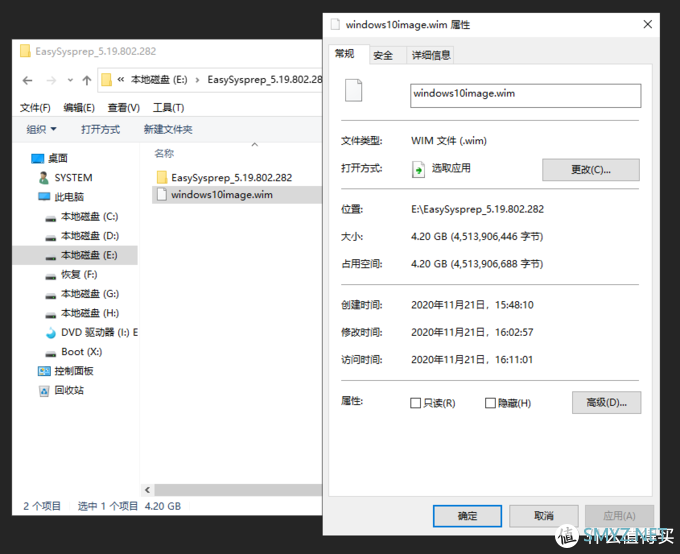The width and height of the screenshot is (680, 554).
Task: Open the Control Panel icon in sidebar
Action: [43, 371]
